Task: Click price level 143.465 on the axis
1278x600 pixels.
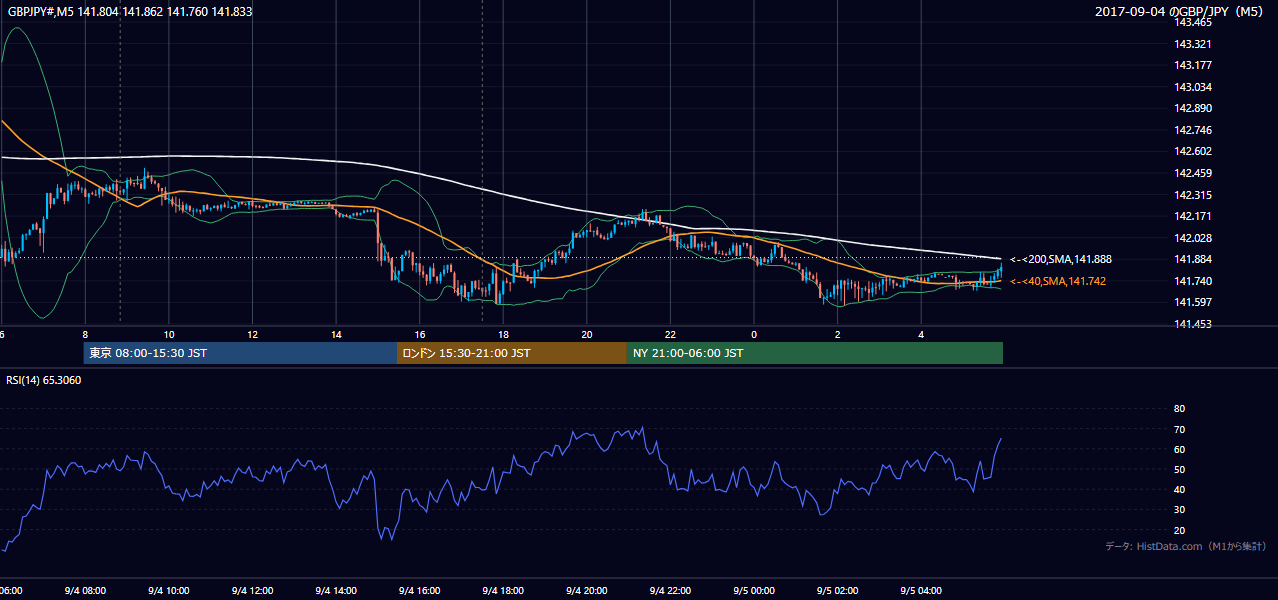Action: (1192, 22)
